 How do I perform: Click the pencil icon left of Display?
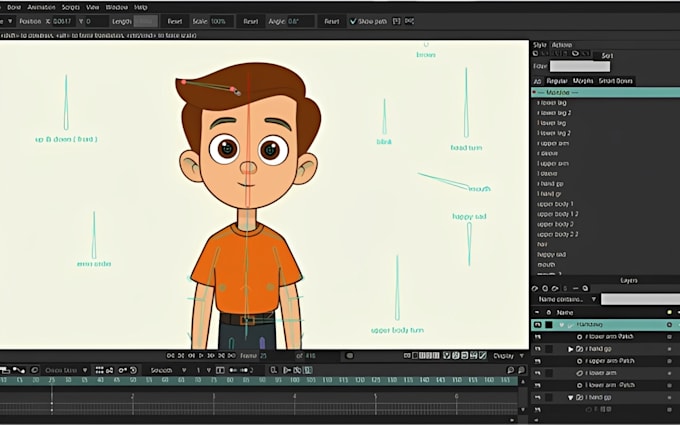483,356
